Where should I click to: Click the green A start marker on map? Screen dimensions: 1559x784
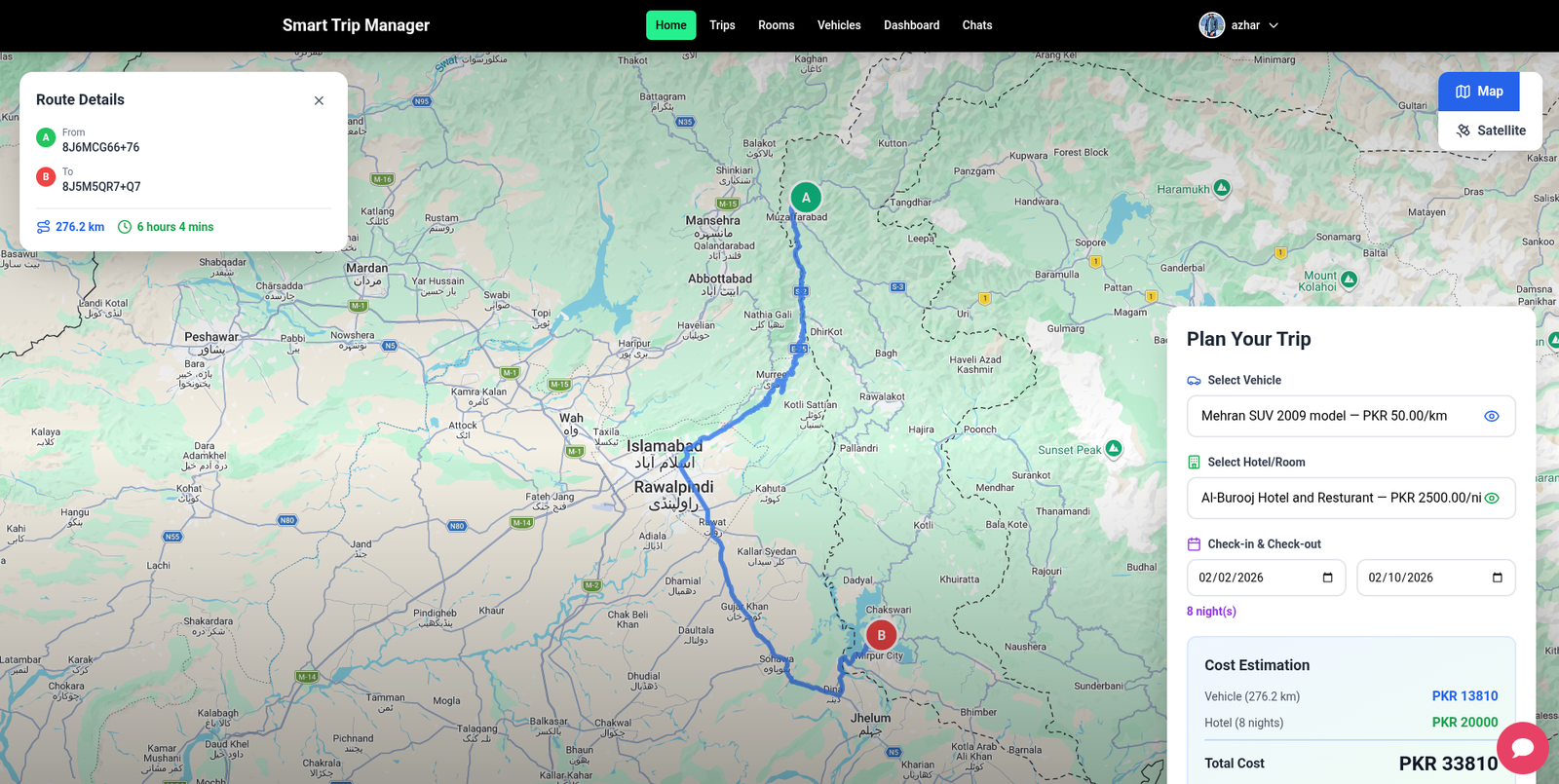806,198
